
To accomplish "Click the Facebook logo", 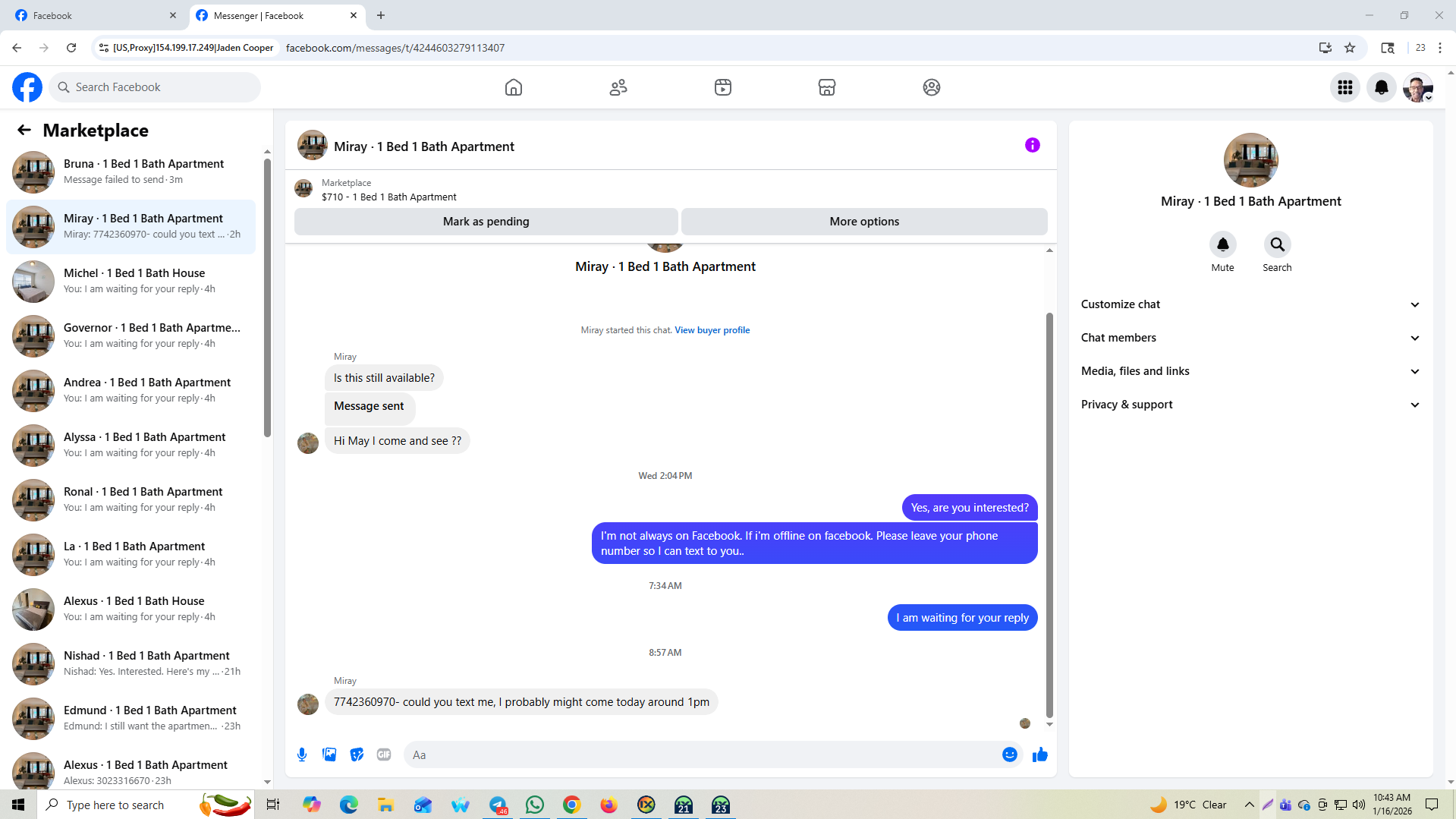I will pyautogui.click(x=27, y=87).
